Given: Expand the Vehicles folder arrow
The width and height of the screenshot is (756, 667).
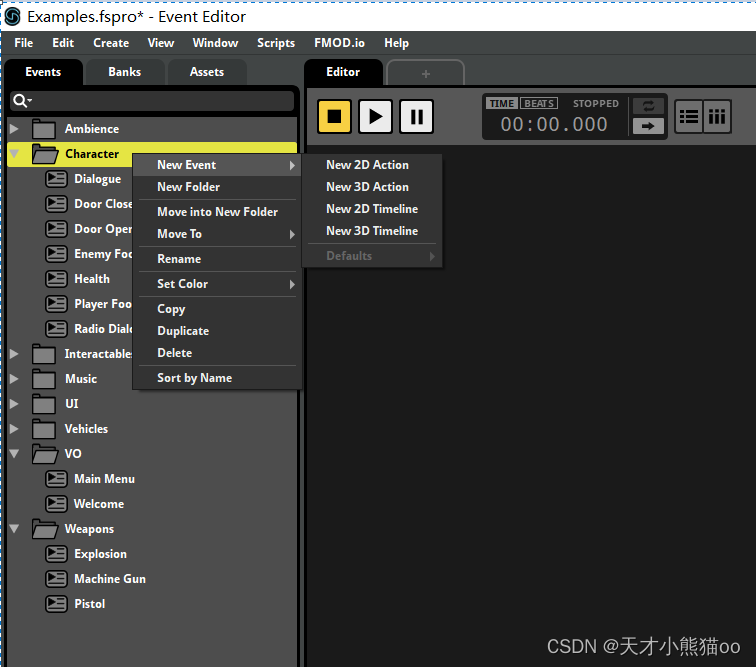Looking at the screenshot, I should (x=14, y=429).
